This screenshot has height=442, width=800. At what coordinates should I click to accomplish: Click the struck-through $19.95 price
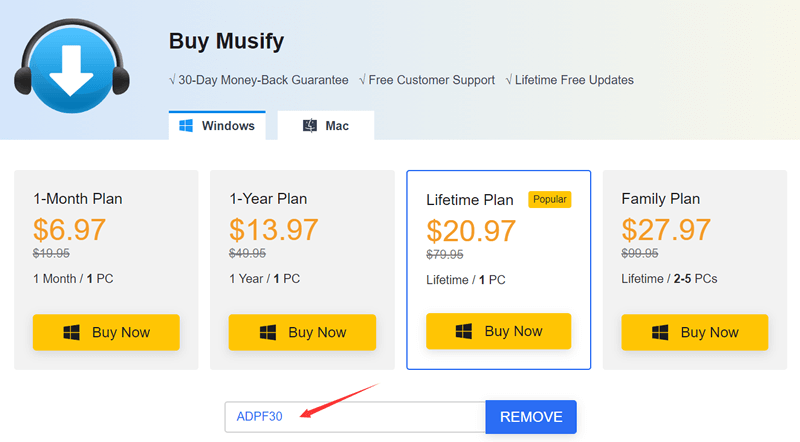[51, 253]
